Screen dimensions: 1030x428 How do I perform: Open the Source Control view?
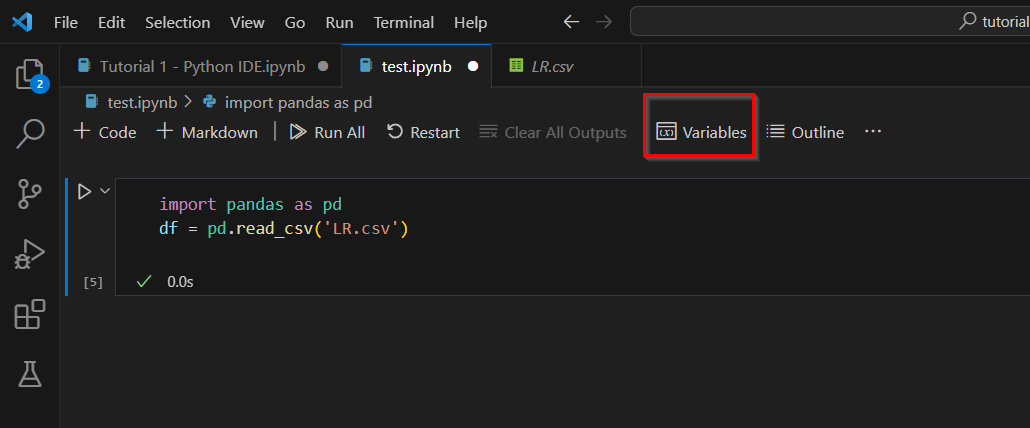(30, 194)
